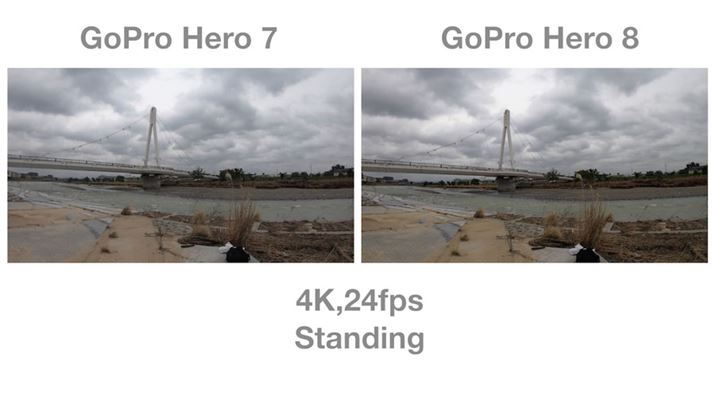Select the Hero 7 video frame
715x403 pixels.
coord(181,165)
